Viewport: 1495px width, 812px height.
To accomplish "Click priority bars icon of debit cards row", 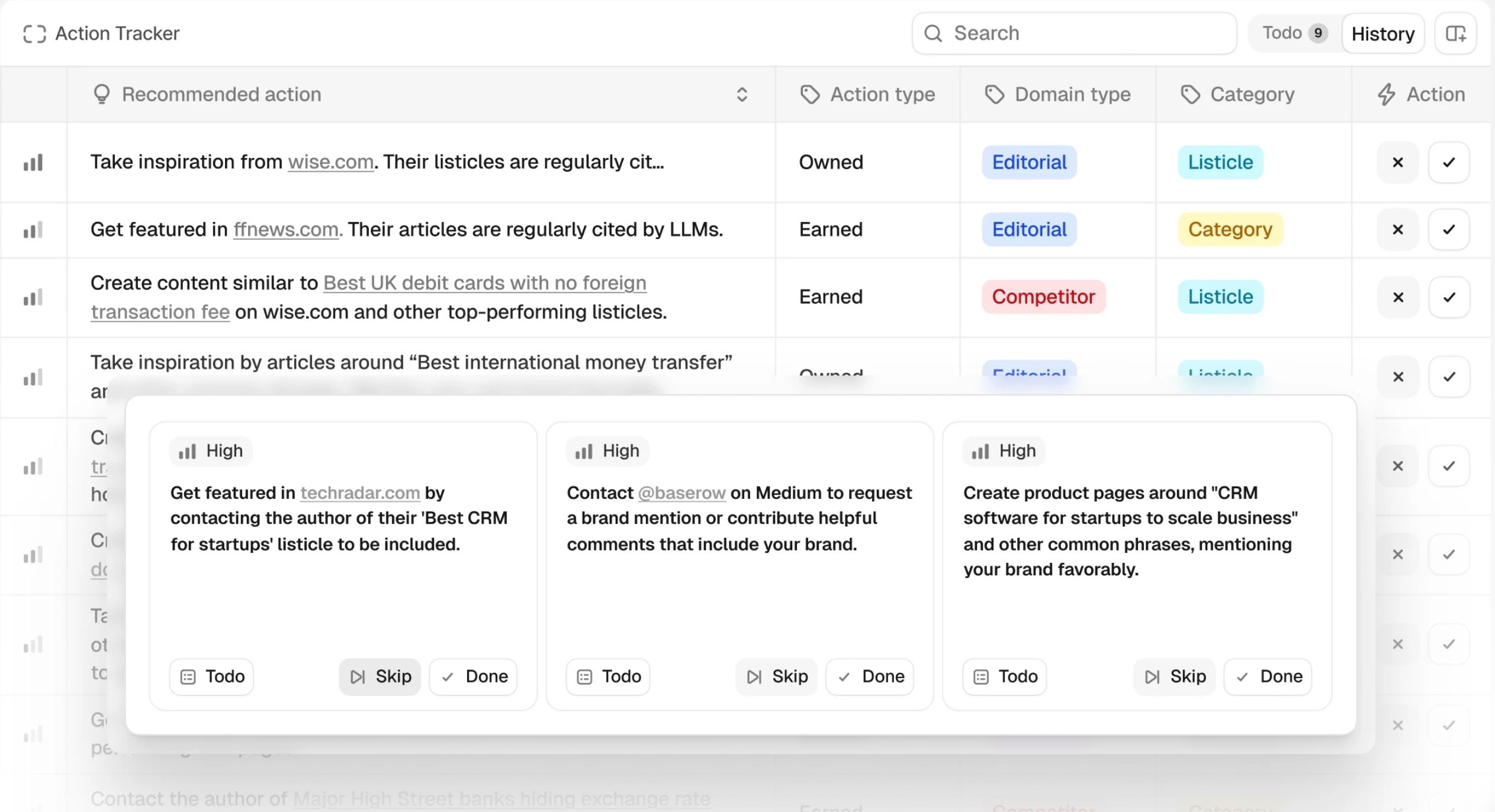I will pyautogui.click(x=33, y=298).
